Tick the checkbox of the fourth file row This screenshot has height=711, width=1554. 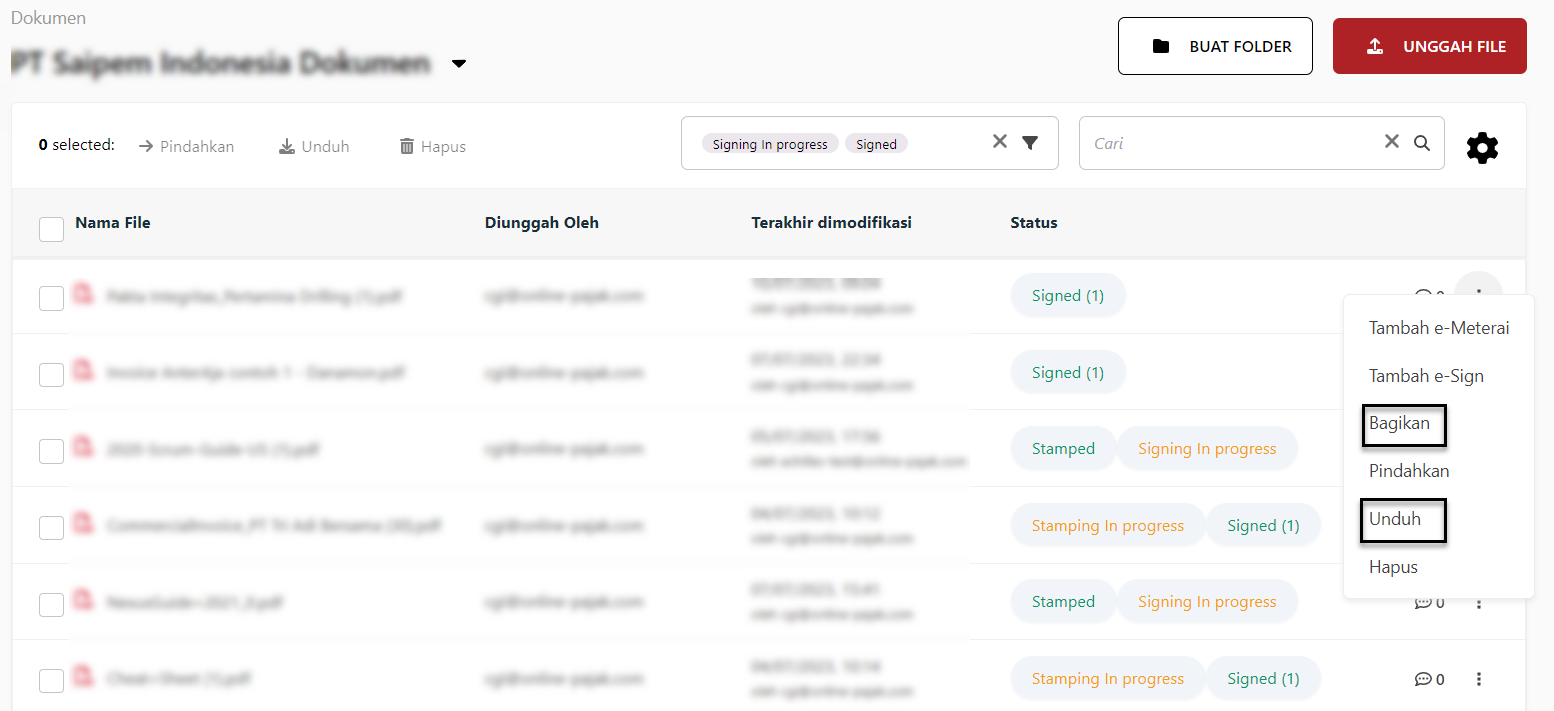51,527
